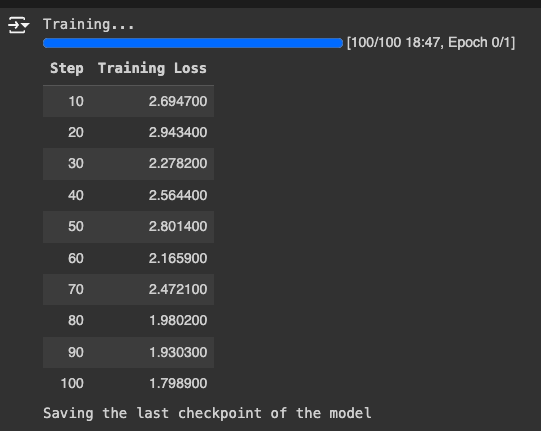Click loss value 2.943400
This screenshot has width=541, height=431.
[x=178, y=133]
